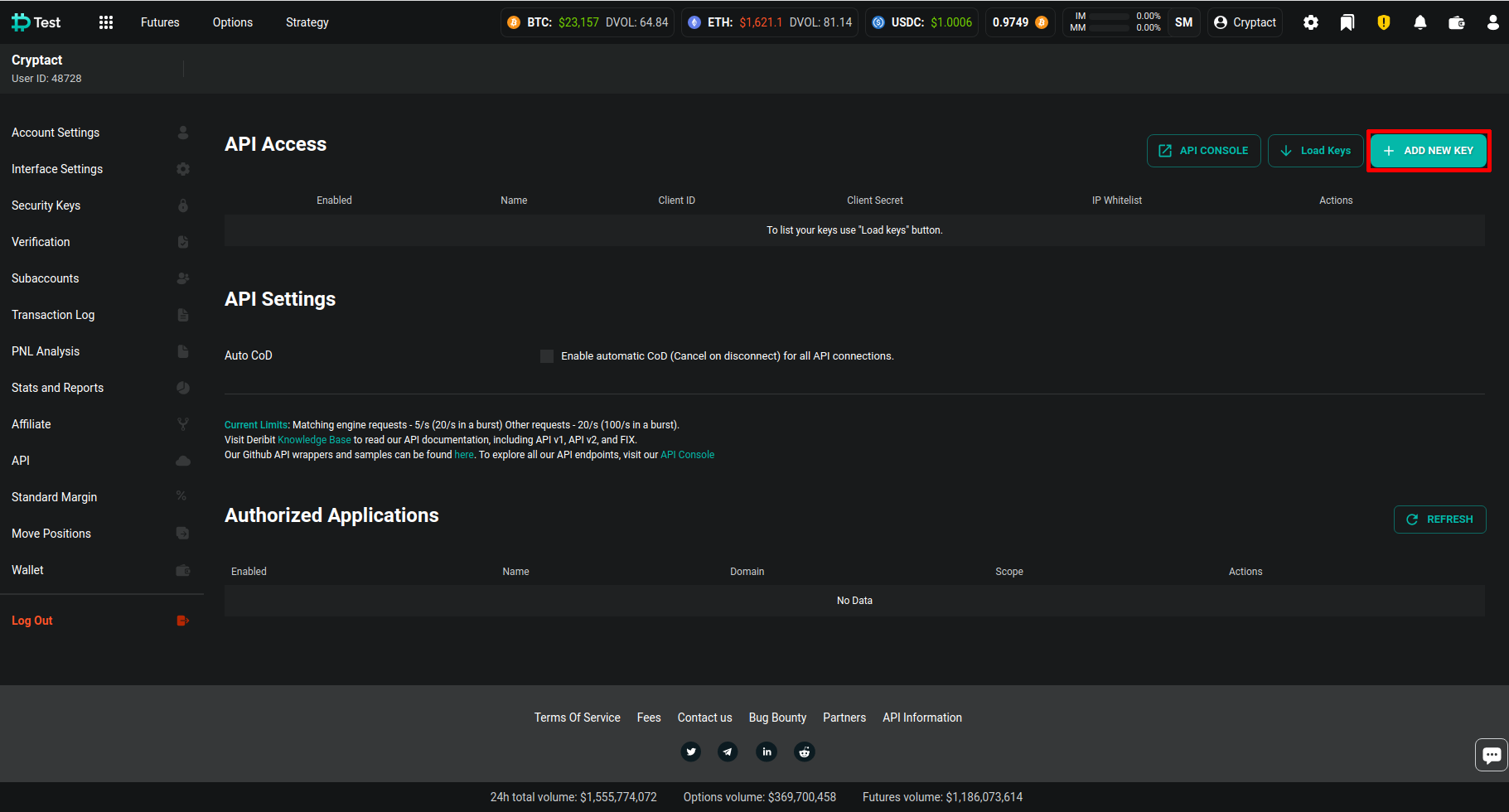This screenshot has height=812, width=1509.
Task: Click the IP Whitelist column header
Action: point(1117,201)
